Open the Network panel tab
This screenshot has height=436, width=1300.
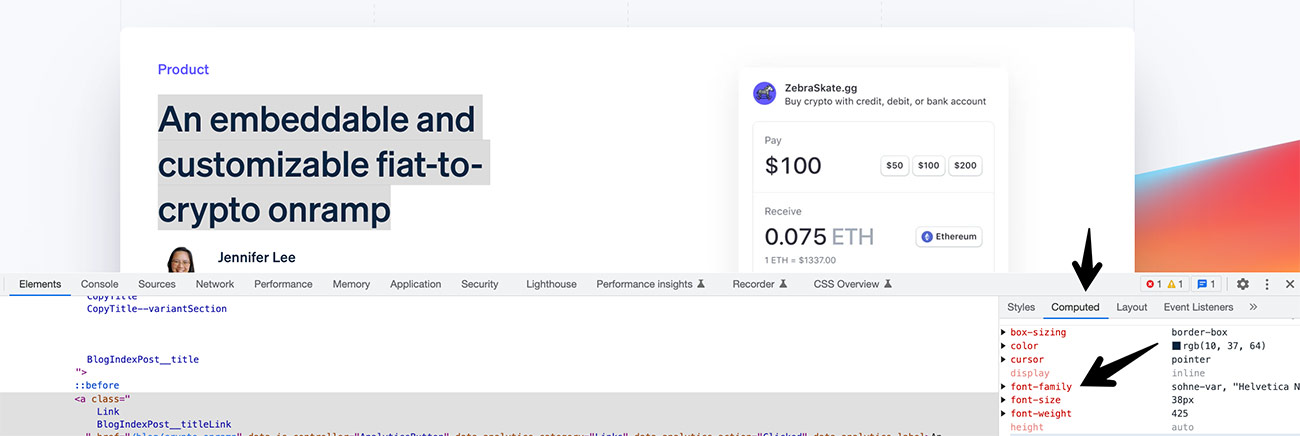pyautogui.click(x=215, y=284)
